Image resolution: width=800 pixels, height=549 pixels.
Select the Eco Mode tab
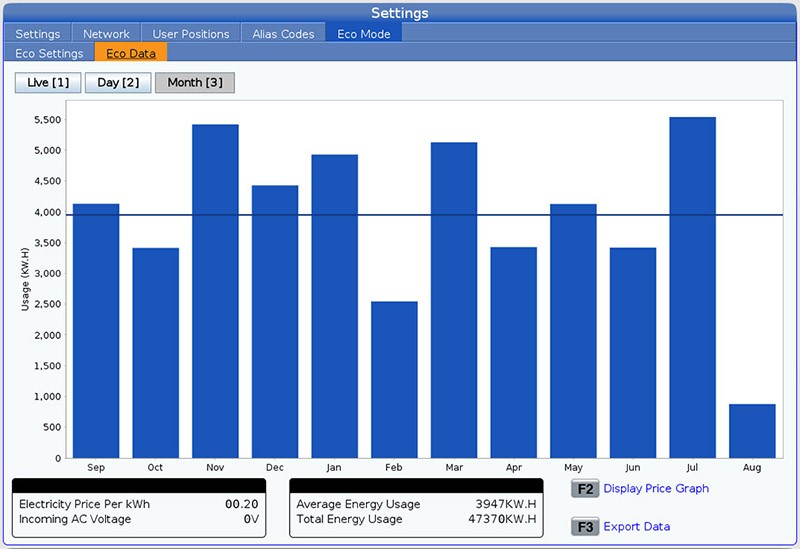(365, 34)
